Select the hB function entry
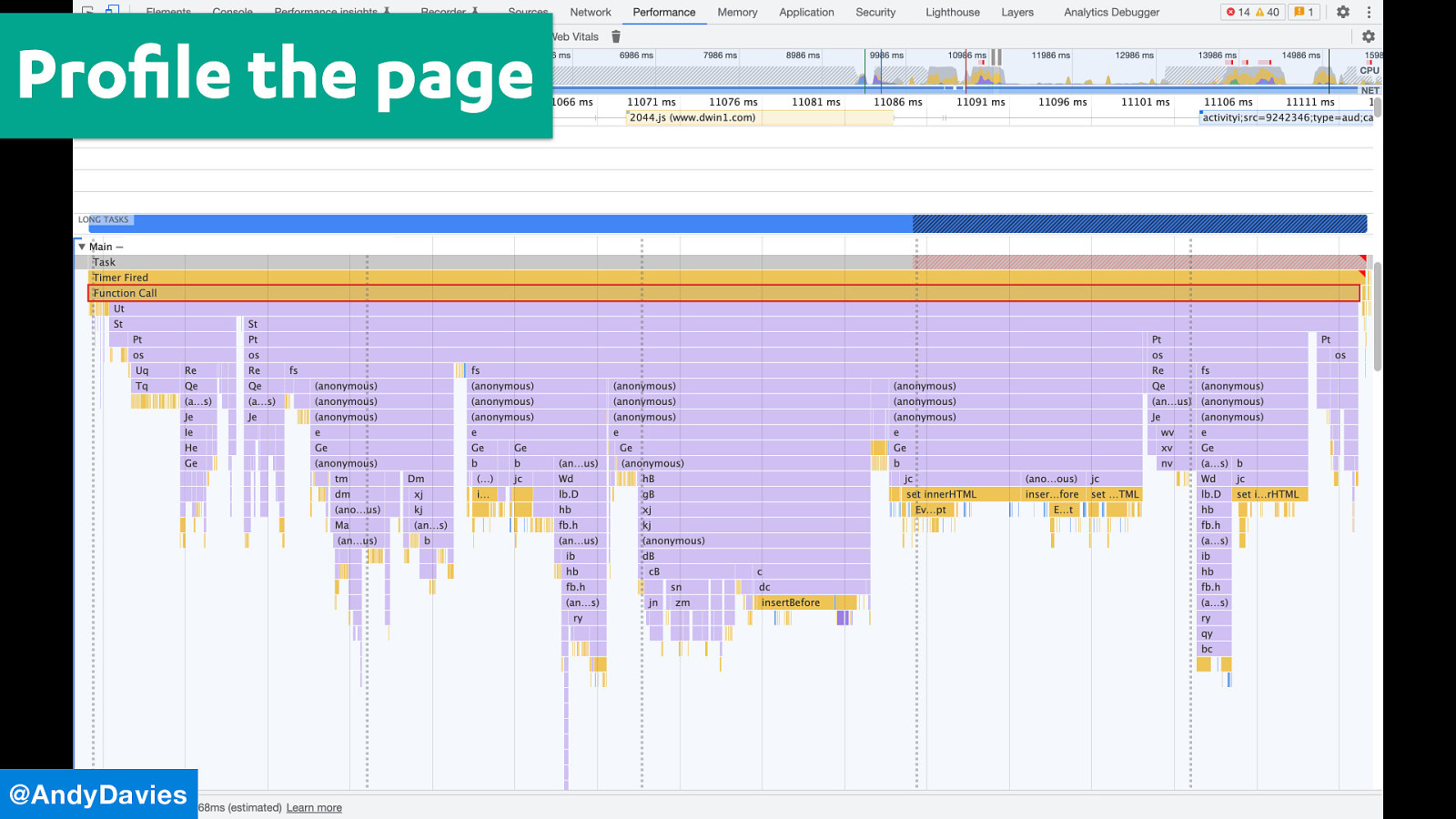 tap(754, 479)
